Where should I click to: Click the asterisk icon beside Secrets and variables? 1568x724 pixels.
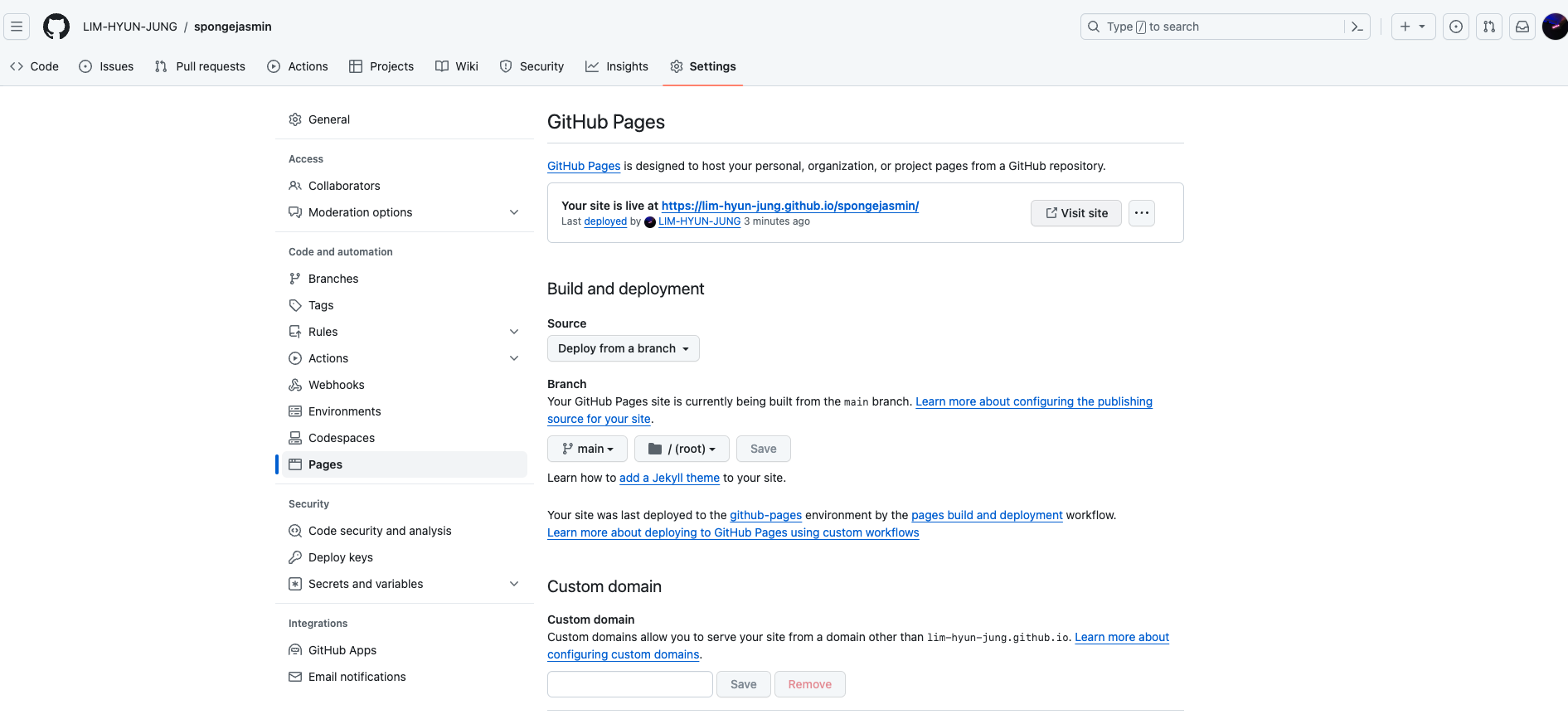pyautogui.click(x=295, y=584)
